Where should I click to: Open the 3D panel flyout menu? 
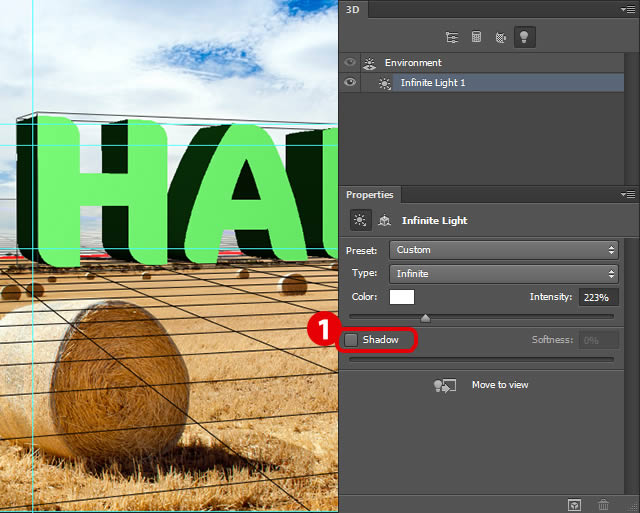pyautogui.click(x=628, y=9)
